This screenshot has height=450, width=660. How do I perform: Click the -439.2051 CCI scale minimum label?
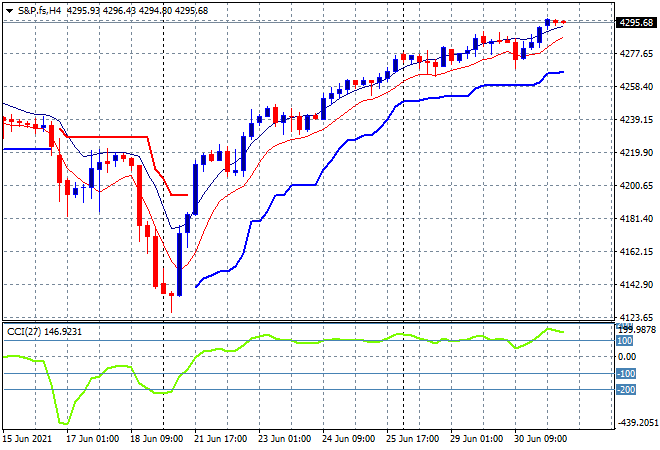tap(637, 423)
